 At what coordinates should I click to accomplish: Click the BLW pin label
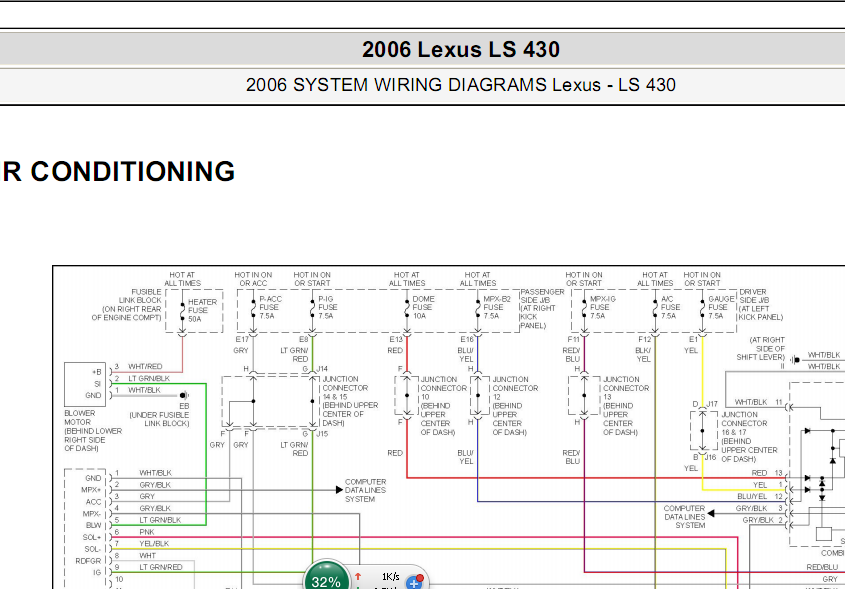coord(93,525)
